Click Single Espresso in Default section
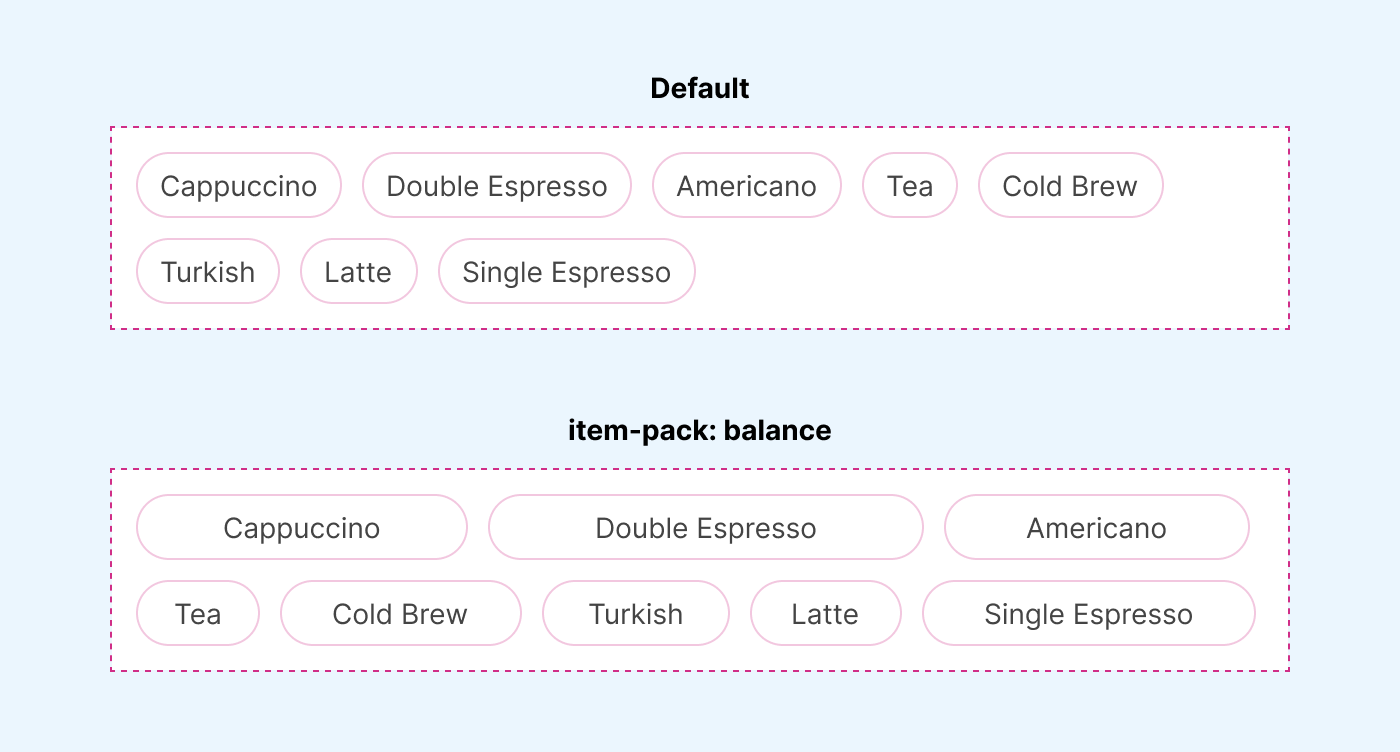The image size is (1400, 752). point(567,272)
